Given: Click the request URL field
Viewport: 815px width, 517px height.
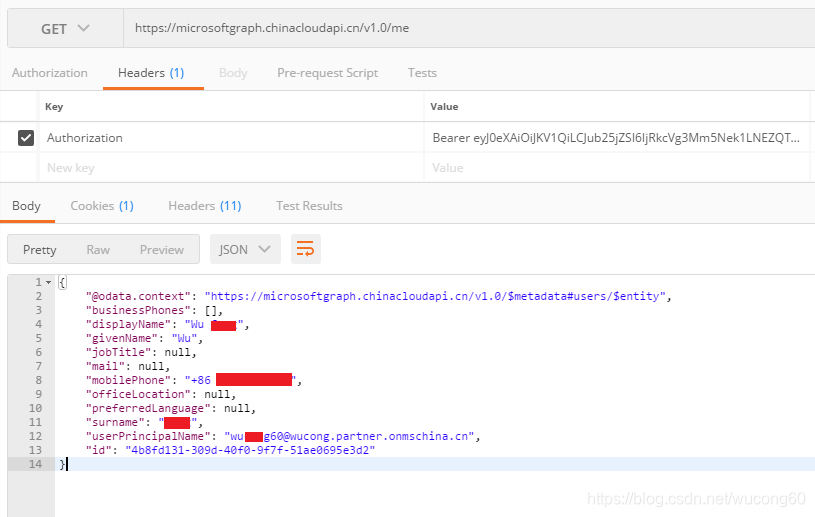Looking at the screenshot, I should coord(469,28).
